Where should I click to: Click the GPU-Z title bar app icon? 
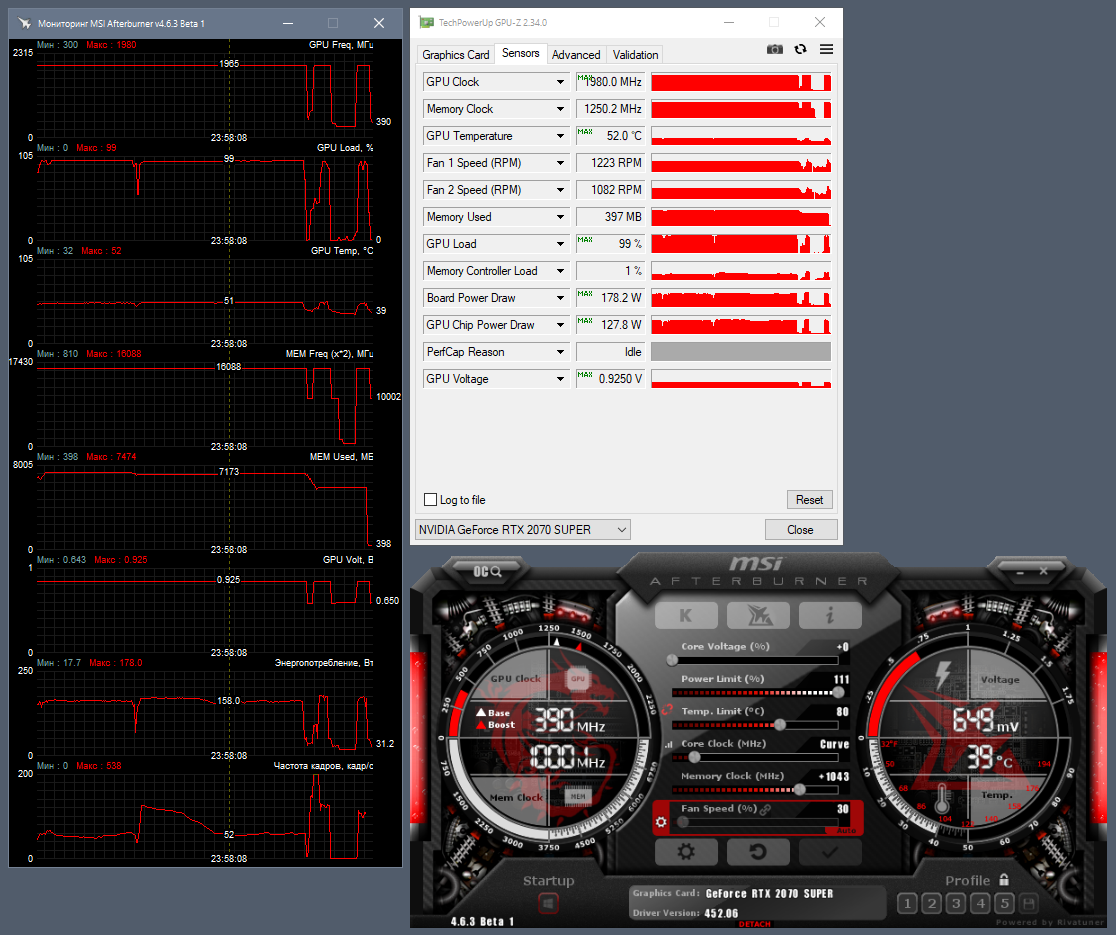(426, 23)
